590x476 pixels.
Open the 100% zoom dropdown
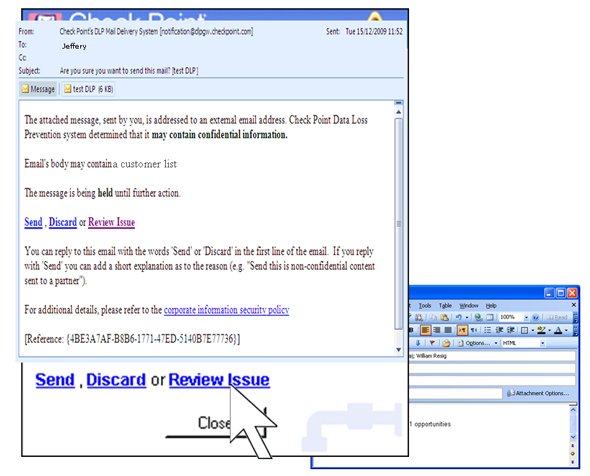pyautogui.click(x=526, y=318)
